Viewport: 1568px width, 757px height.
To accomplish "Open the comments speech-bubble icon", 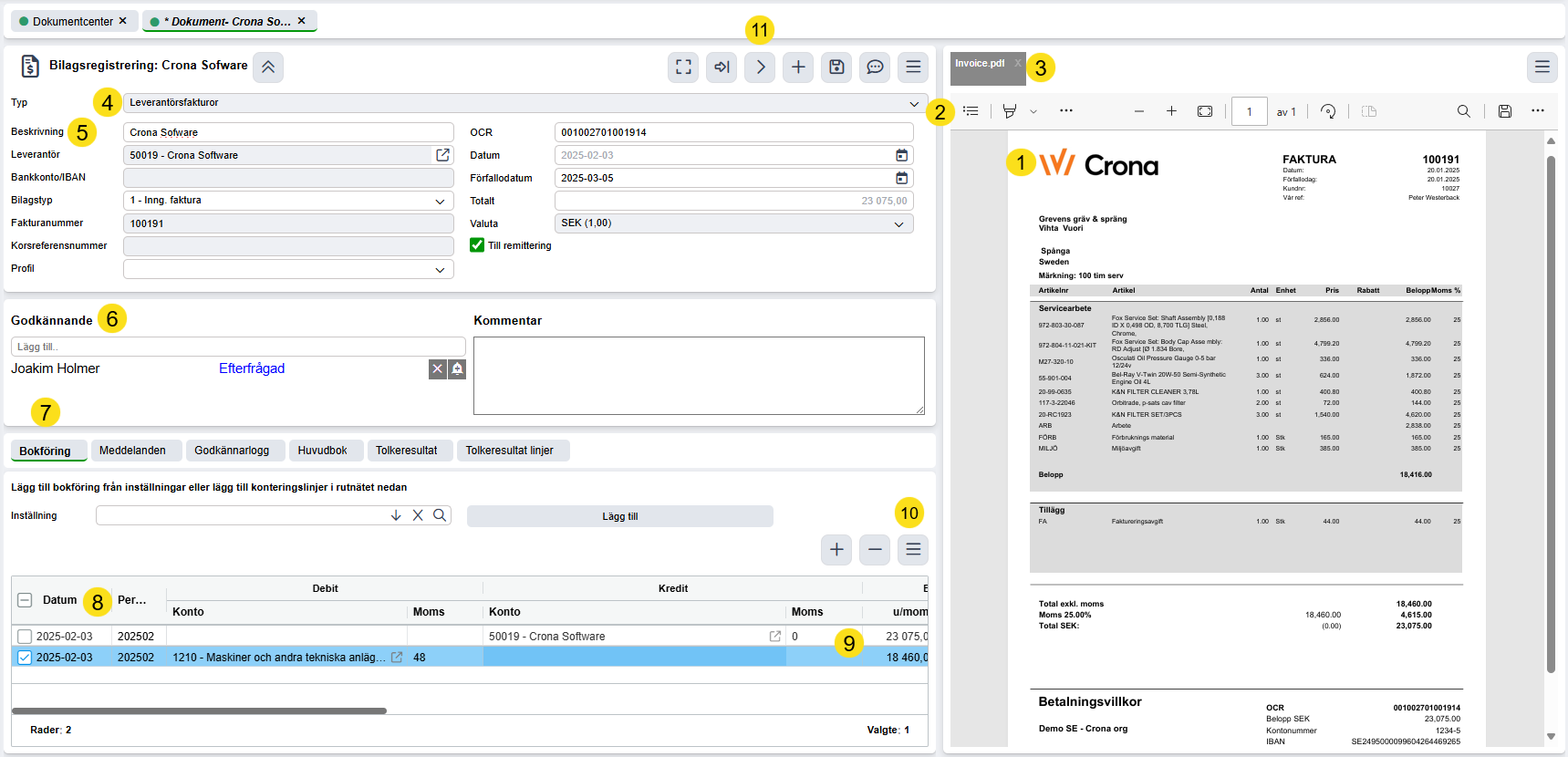I will 875,67.
